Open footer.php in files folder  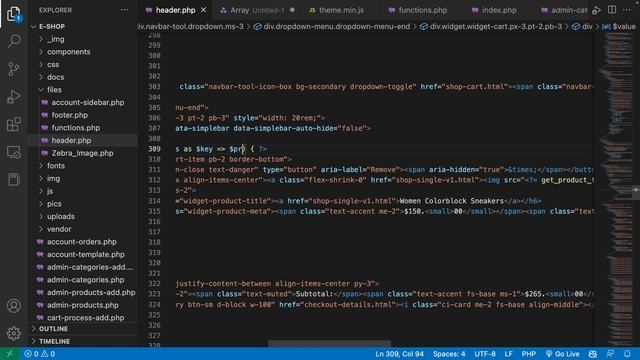pyautogui.click(x=69, y=115)
